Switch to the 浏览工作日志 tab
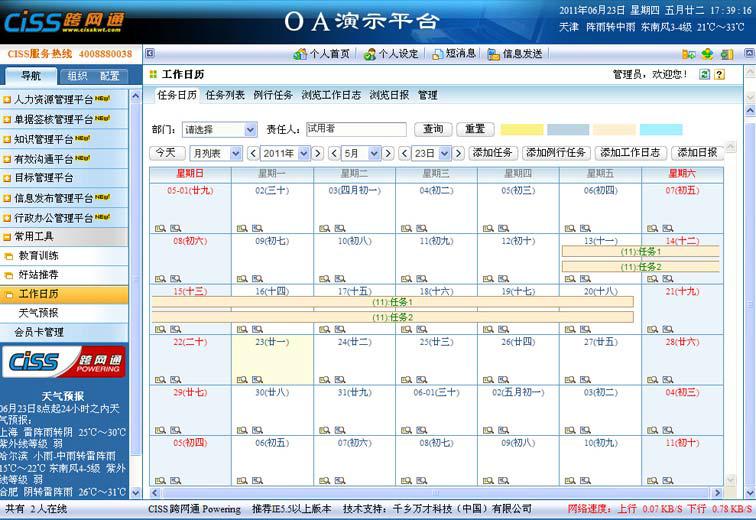 pos(331,95)
